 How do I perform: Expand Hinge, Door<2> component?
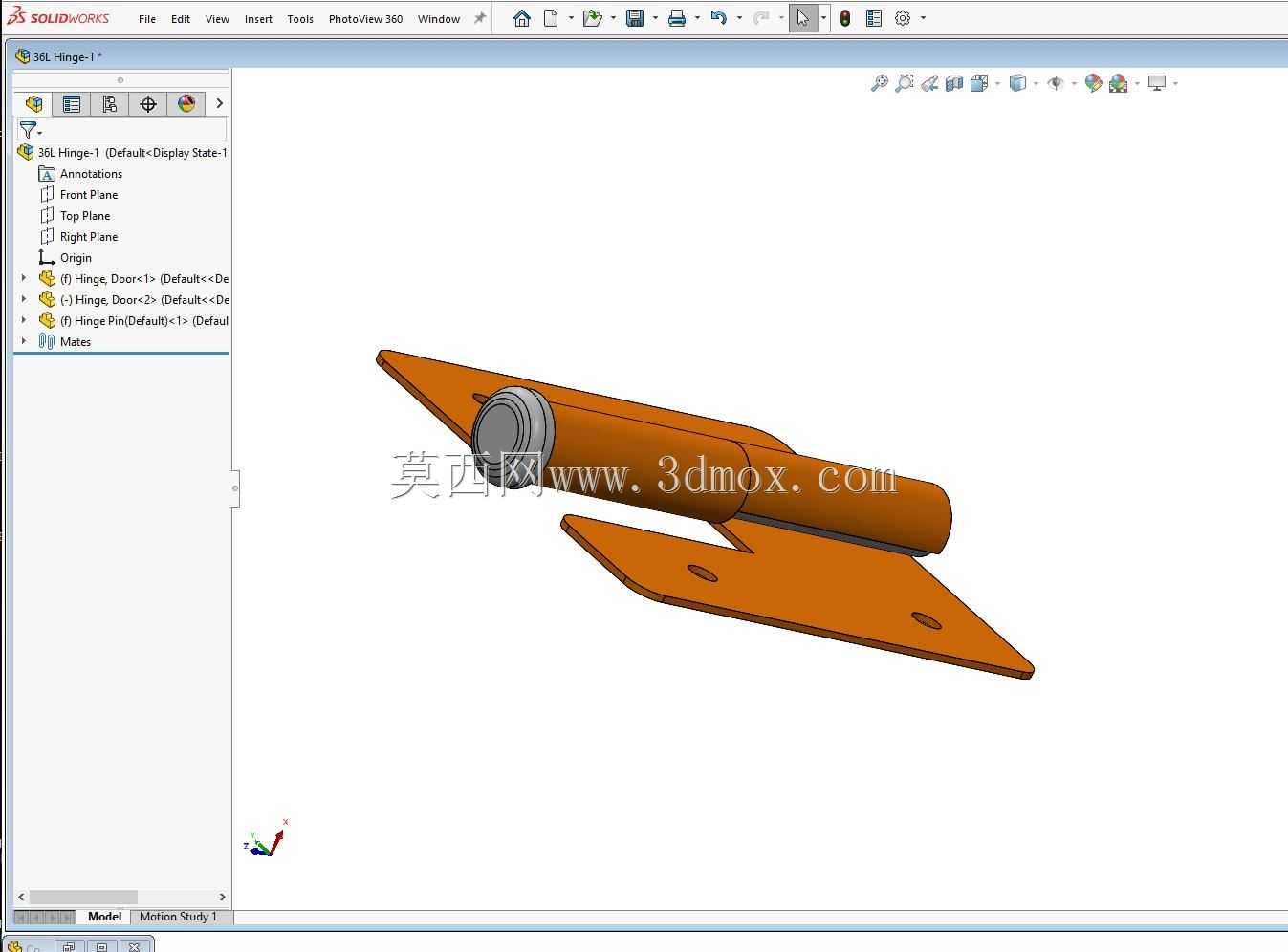pos(24,299)
